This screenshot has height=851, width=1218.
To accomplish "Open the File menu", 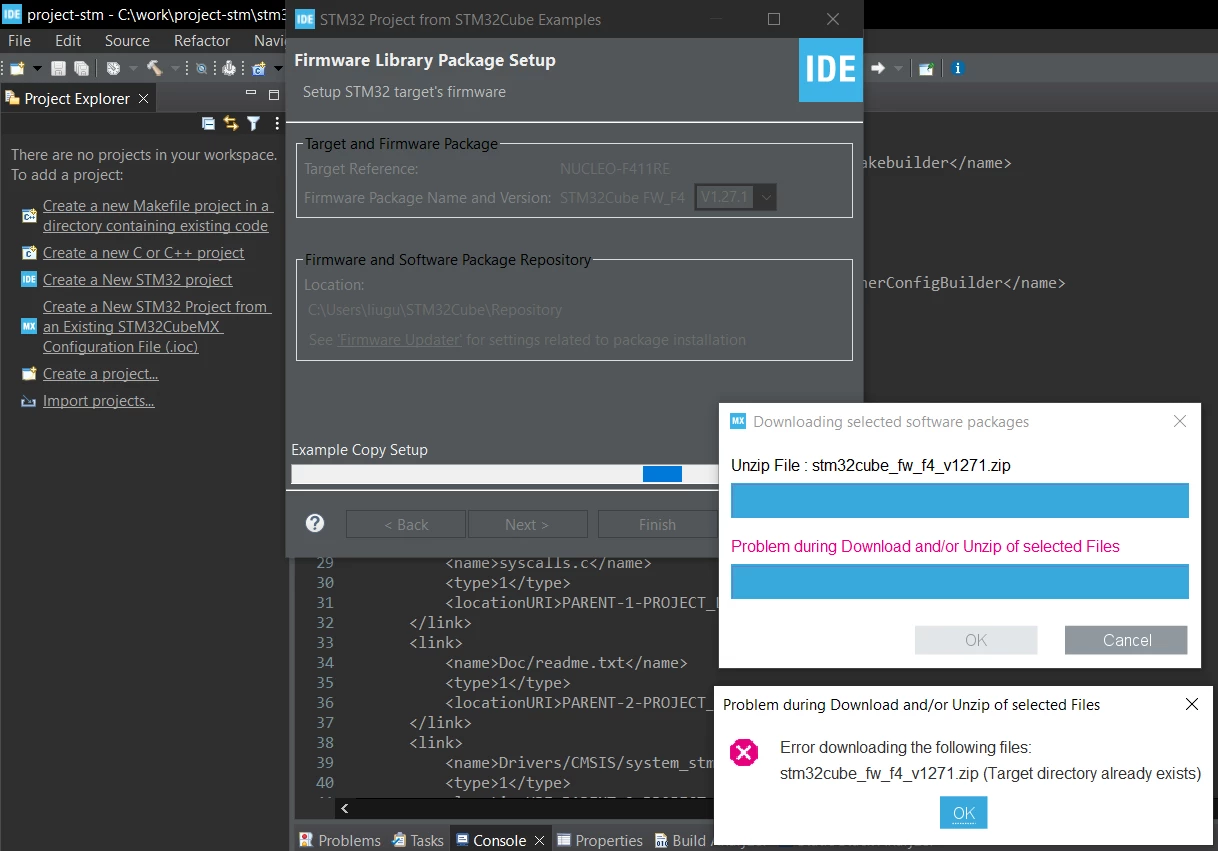I will 19,41.
